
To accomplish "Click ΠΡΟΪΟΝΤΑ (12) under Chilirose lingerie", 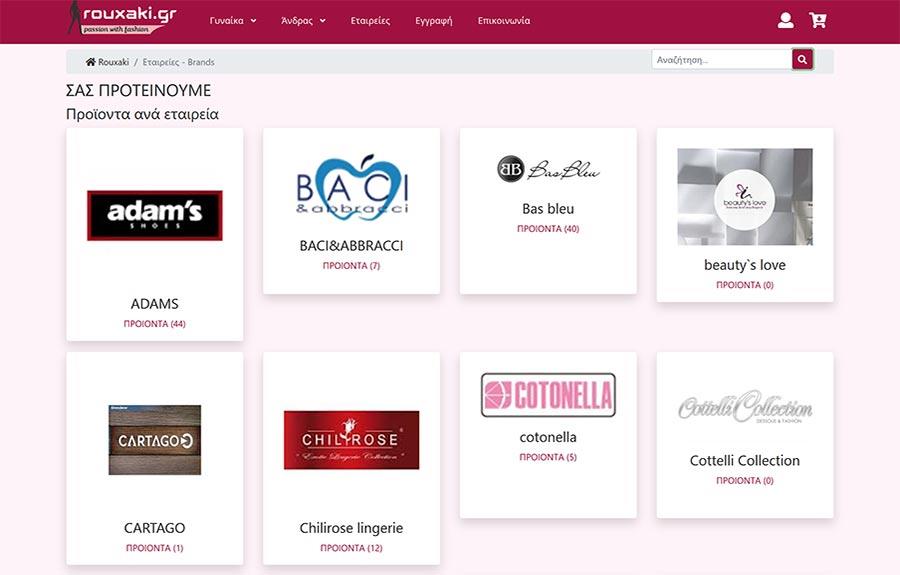I will tap(351, 548).
